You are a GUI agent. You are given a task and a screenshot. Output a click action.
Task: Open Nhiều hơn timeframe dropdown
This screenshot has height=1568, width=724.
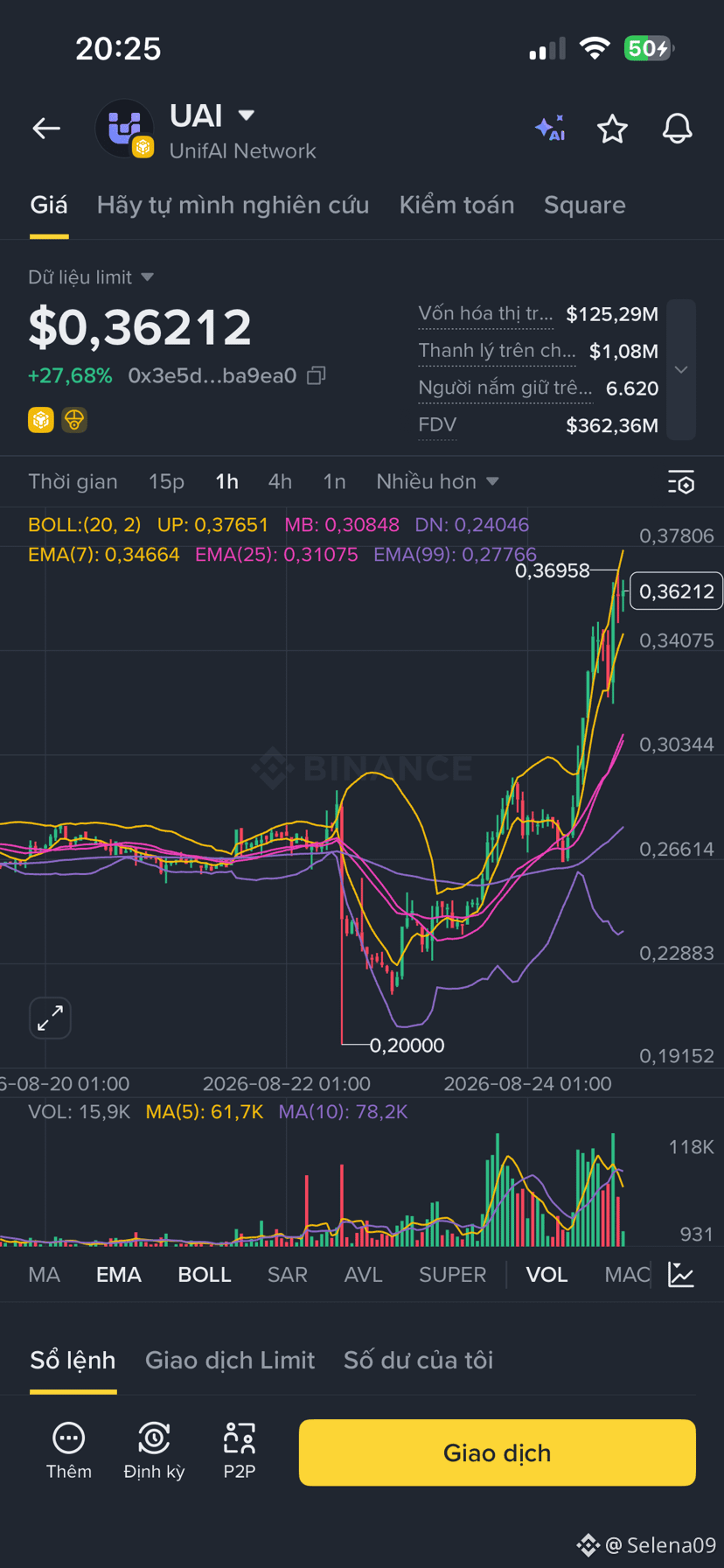coord(437,481)
